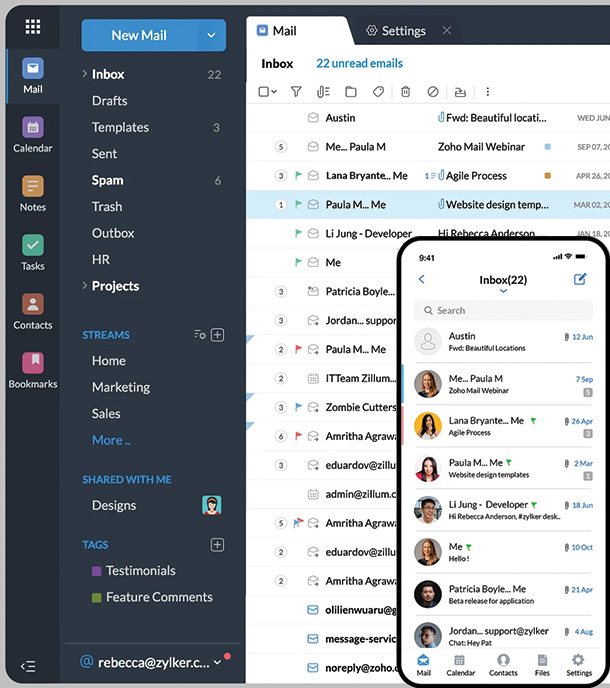This screenshot has height=688, width=610.
Task: Open New Mail dropdown arrow
Action: point(211,35)
